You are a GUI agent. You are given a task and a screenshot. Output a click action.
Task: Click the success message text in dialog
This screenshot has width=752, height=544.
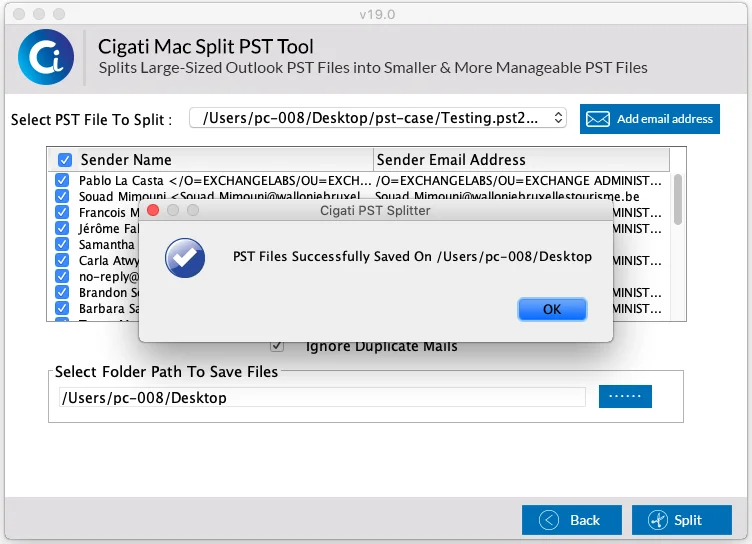pyautogui.click(x=412, y=257)
